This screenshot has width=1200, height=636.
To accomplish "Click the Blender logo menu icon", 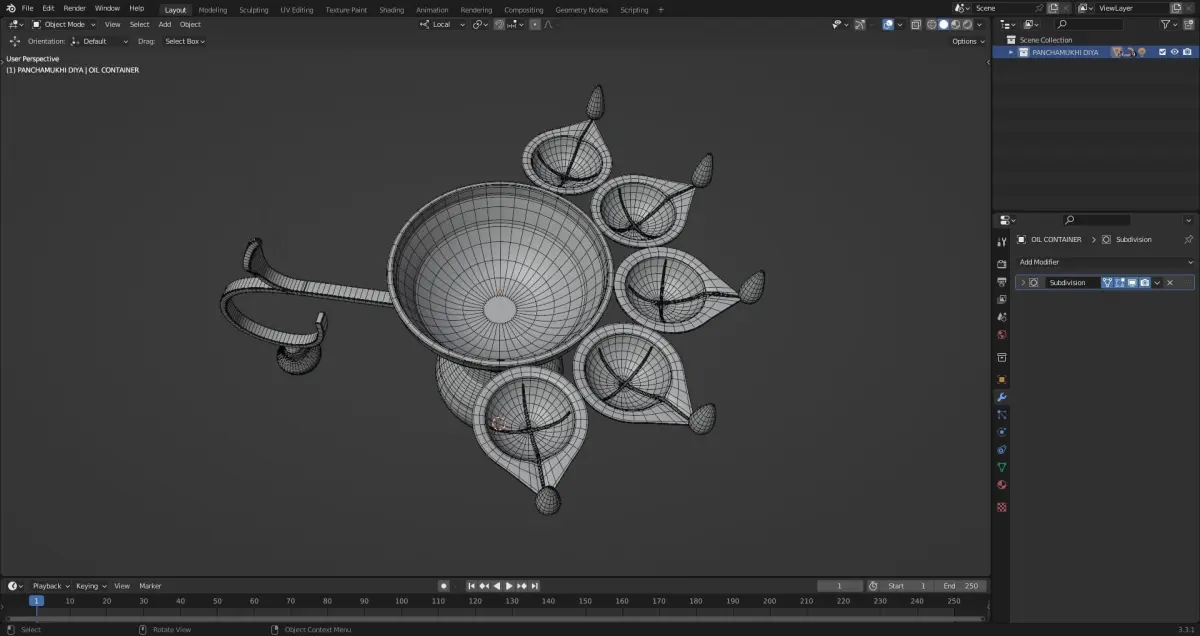I will click(11, 8).
